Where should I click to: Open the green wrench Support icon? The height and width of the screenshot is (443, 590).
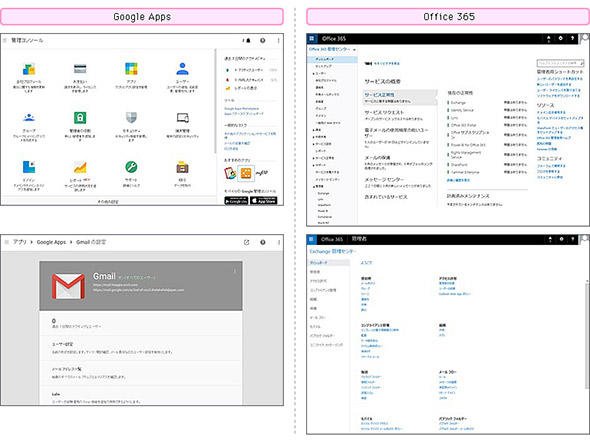(x=131, y=167)
